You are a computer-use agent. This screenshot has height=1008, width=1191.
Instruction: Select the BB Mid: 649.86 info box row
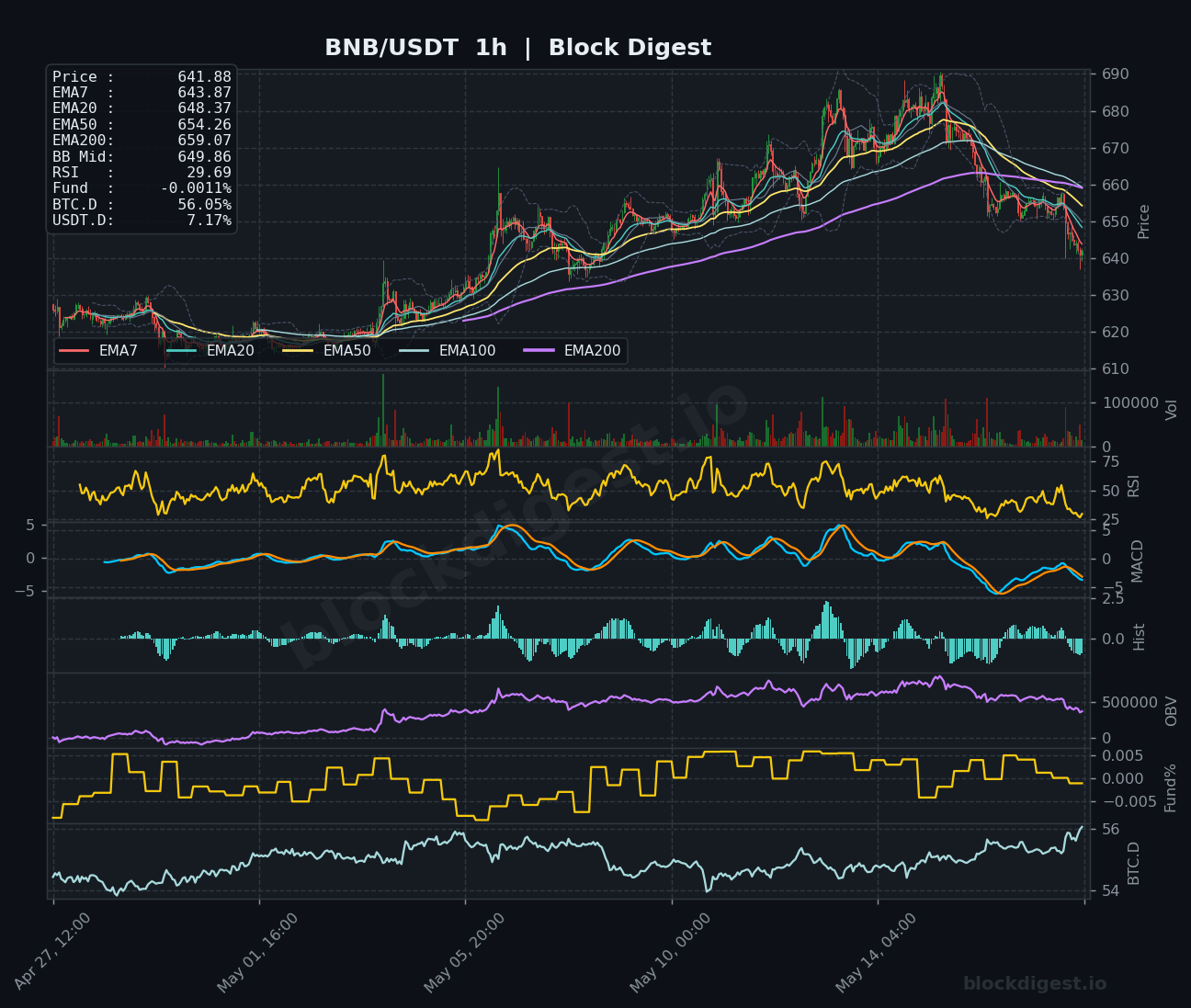[142, 156]
